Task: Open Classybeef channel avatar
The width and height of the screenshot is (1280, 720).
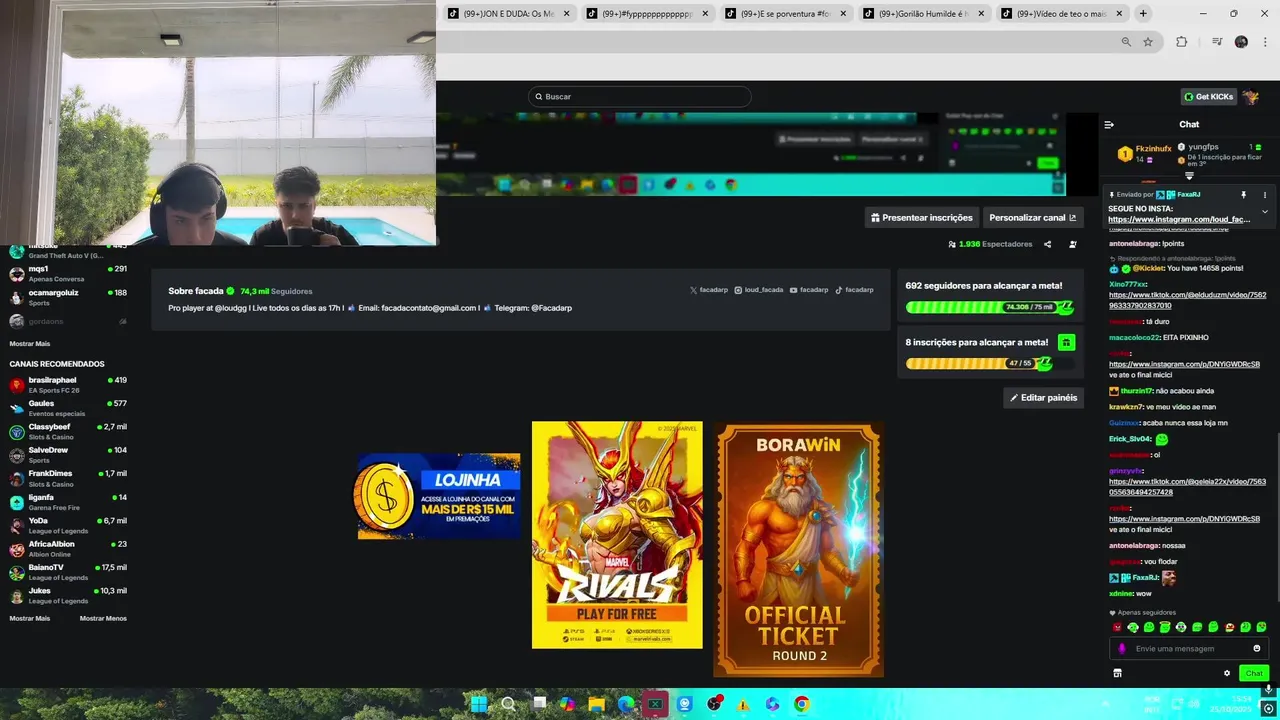Action: [x=17, y=432]
